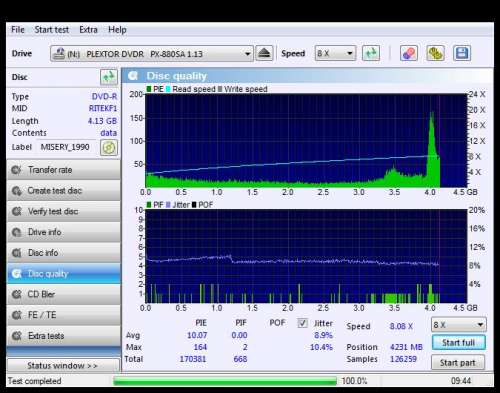Click the Start full button

(458, 342)
